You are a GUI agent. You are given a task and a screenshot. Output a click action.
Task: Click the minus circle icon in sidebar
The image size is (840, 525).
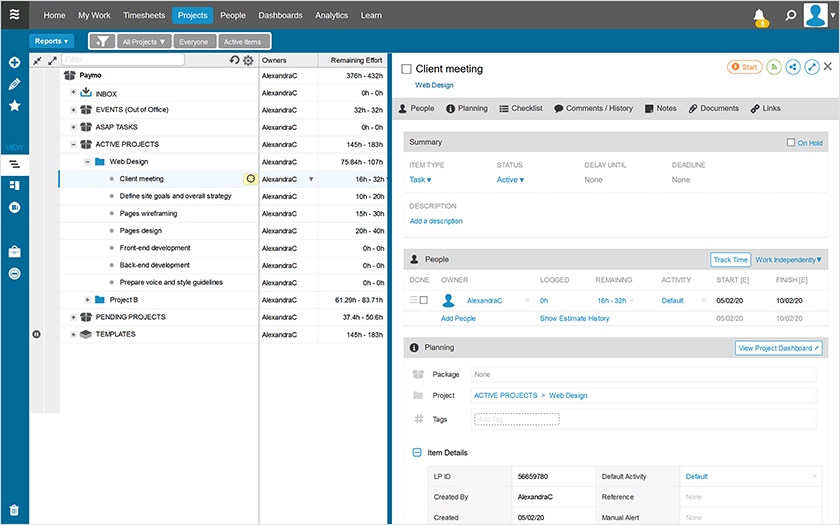pyautogui.click(x=14, y=274)
